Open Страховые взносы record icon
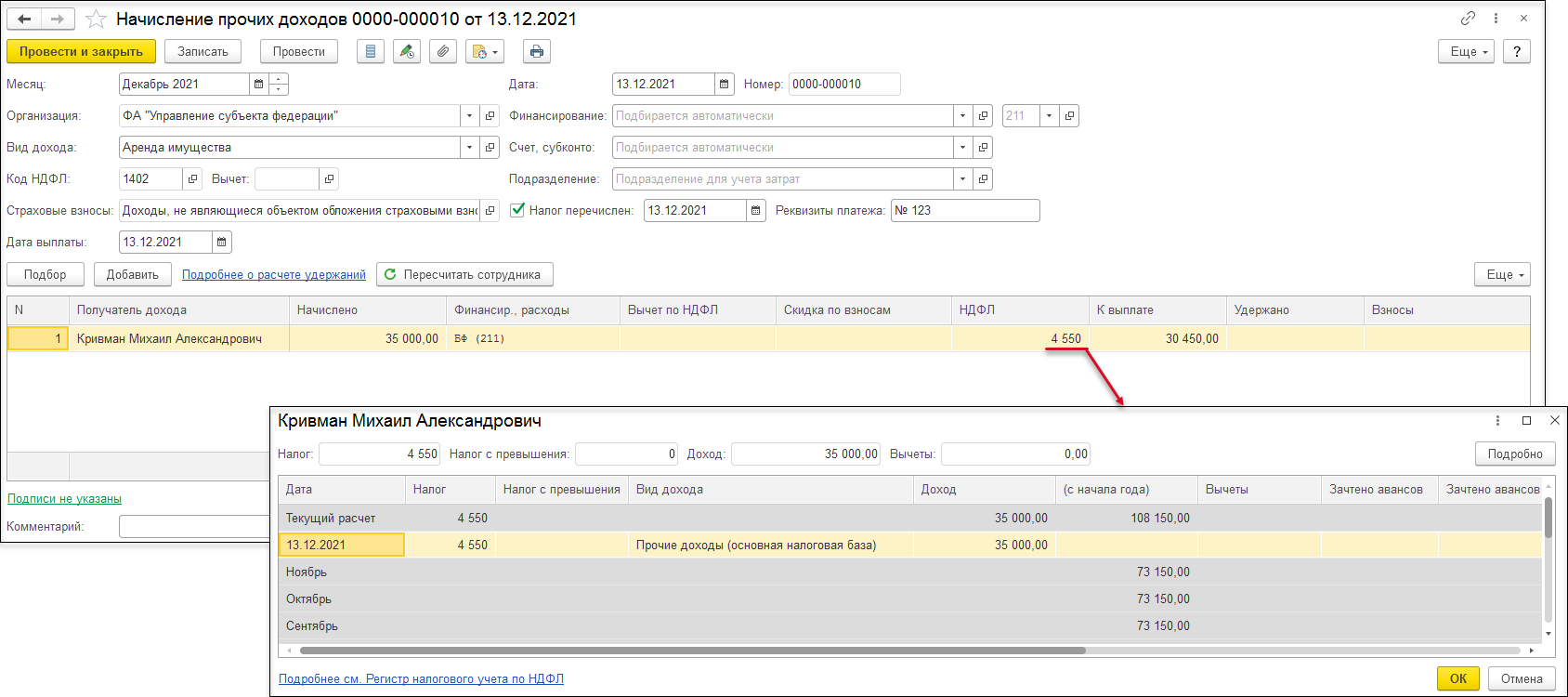The image size is (1568, 697). (490, 211)
